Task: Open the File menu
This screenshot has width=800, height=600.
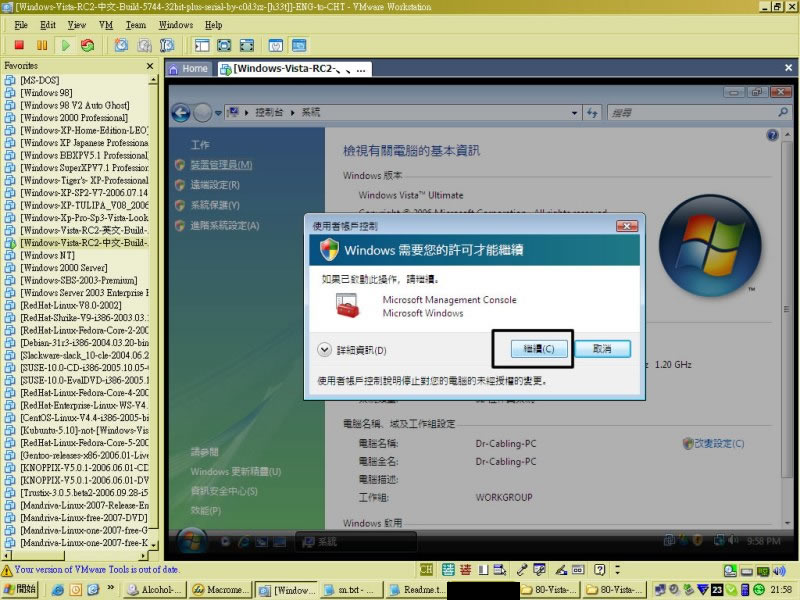Action: point(21,24)
